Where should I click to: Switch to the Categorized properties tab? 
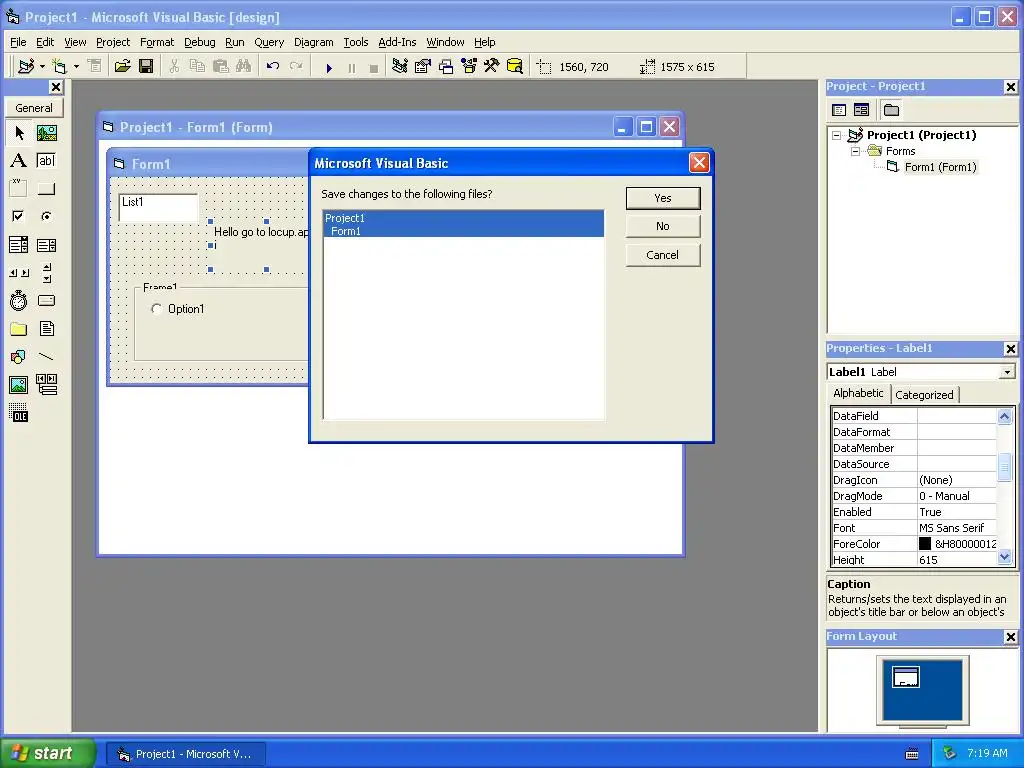coord(924,395)
